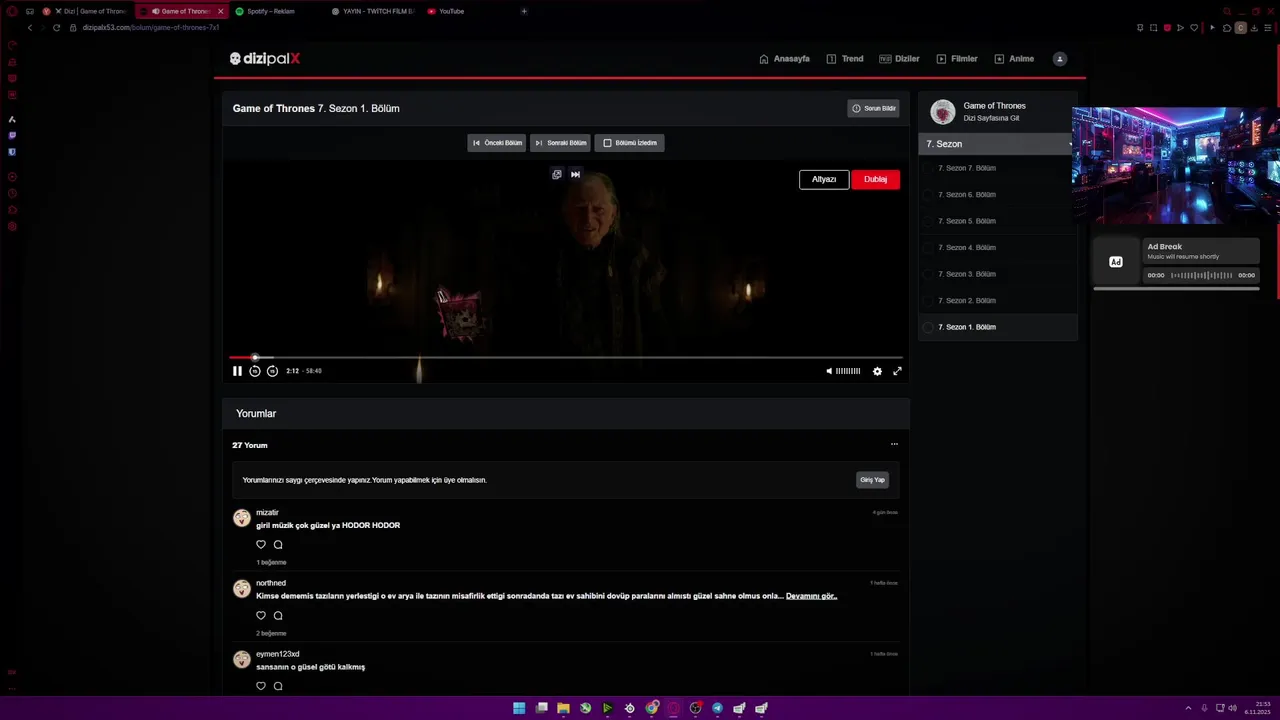Open Trend in the site navigation

click(x=845, y=59)
